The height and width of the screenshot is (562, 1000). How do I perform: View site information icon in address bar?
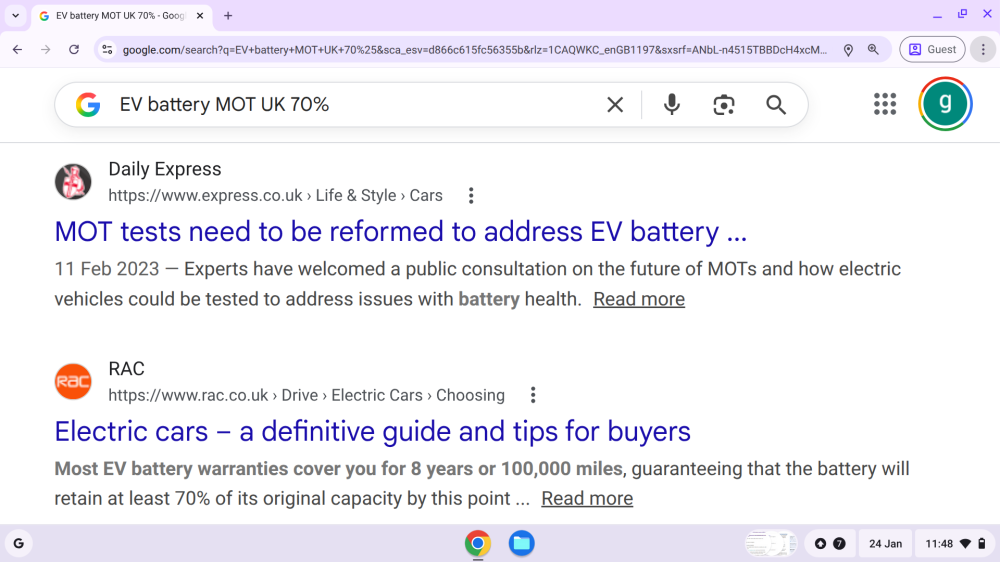(107, 50)
